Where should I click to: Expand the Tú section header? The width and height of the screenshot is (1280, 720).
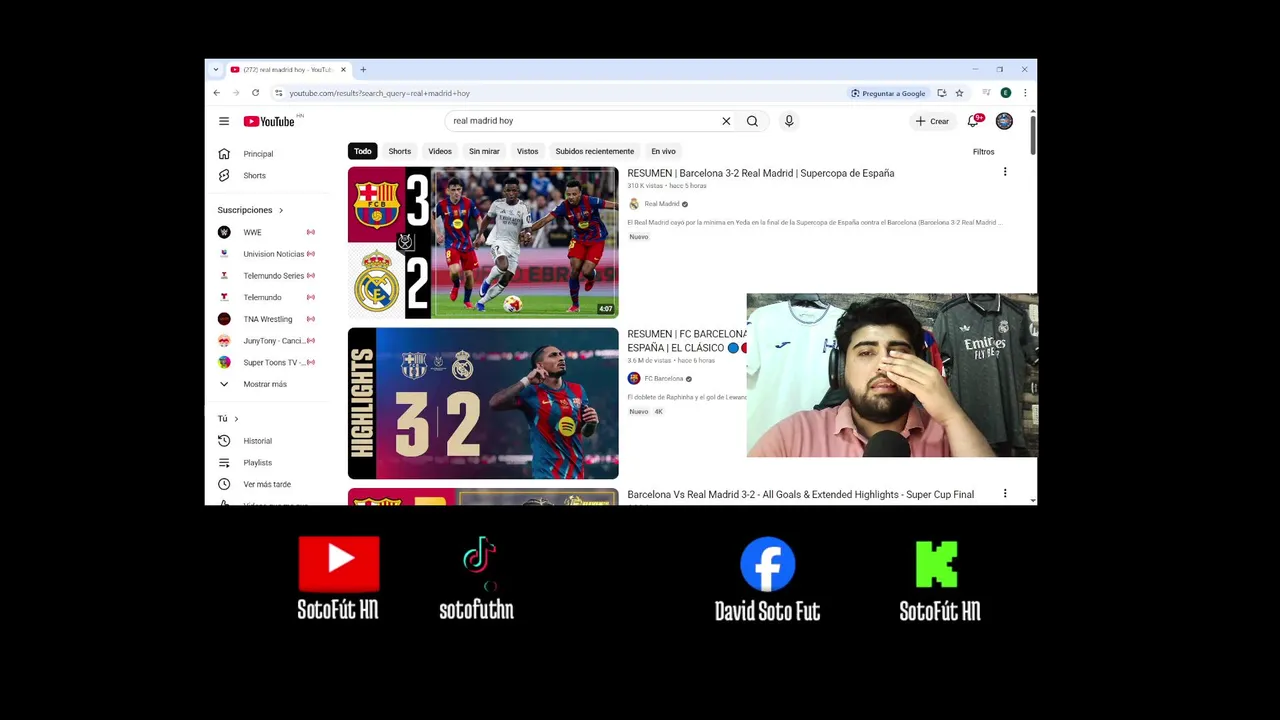228,419
